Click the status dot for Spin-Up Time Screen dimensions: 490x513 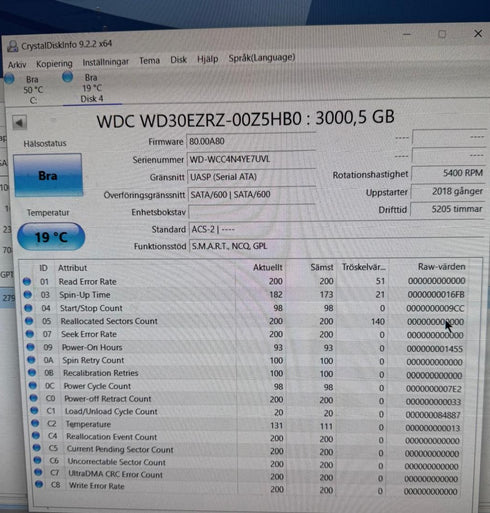28,295
